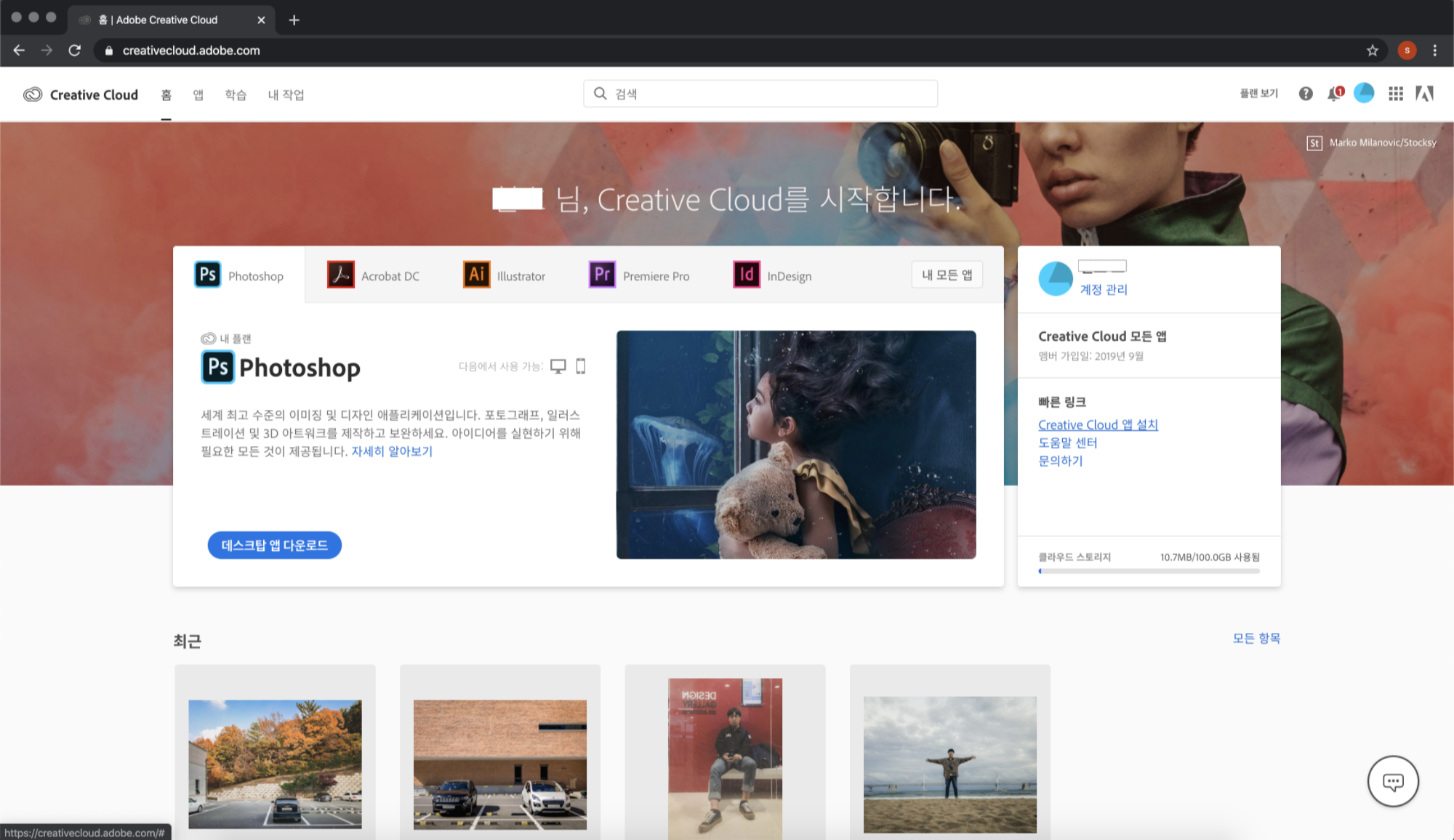Select the 앱 navigation item
1454x840 pixels.
[198, 95]
